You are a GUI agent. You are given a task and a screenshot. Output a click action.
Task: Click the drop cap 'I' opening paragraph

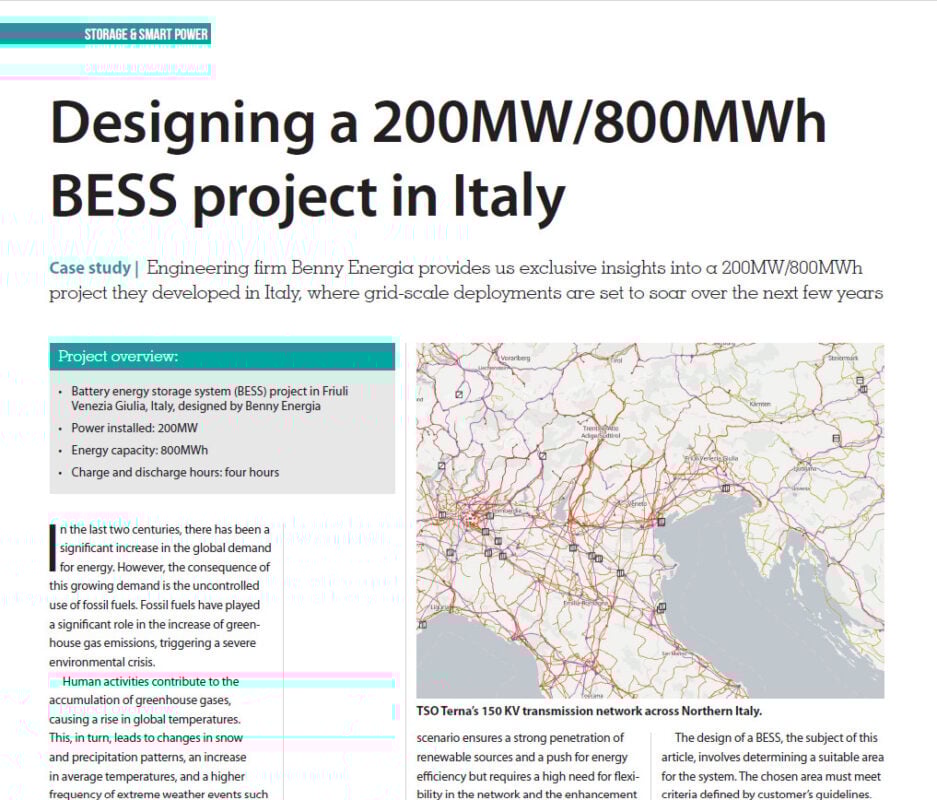point(53,548)
